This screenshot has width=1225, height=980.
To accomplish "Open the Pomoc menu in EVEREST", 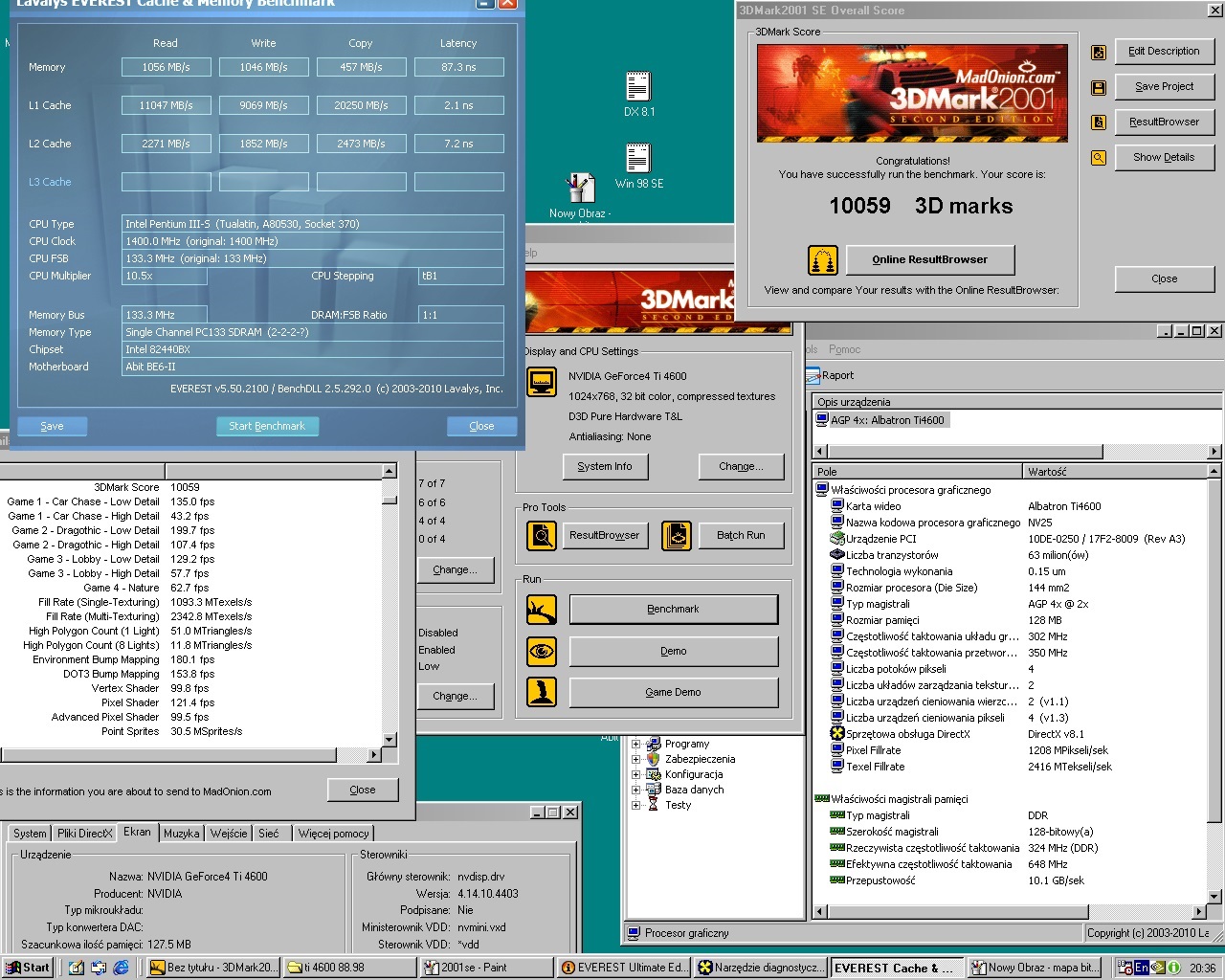I will point(844,349).
